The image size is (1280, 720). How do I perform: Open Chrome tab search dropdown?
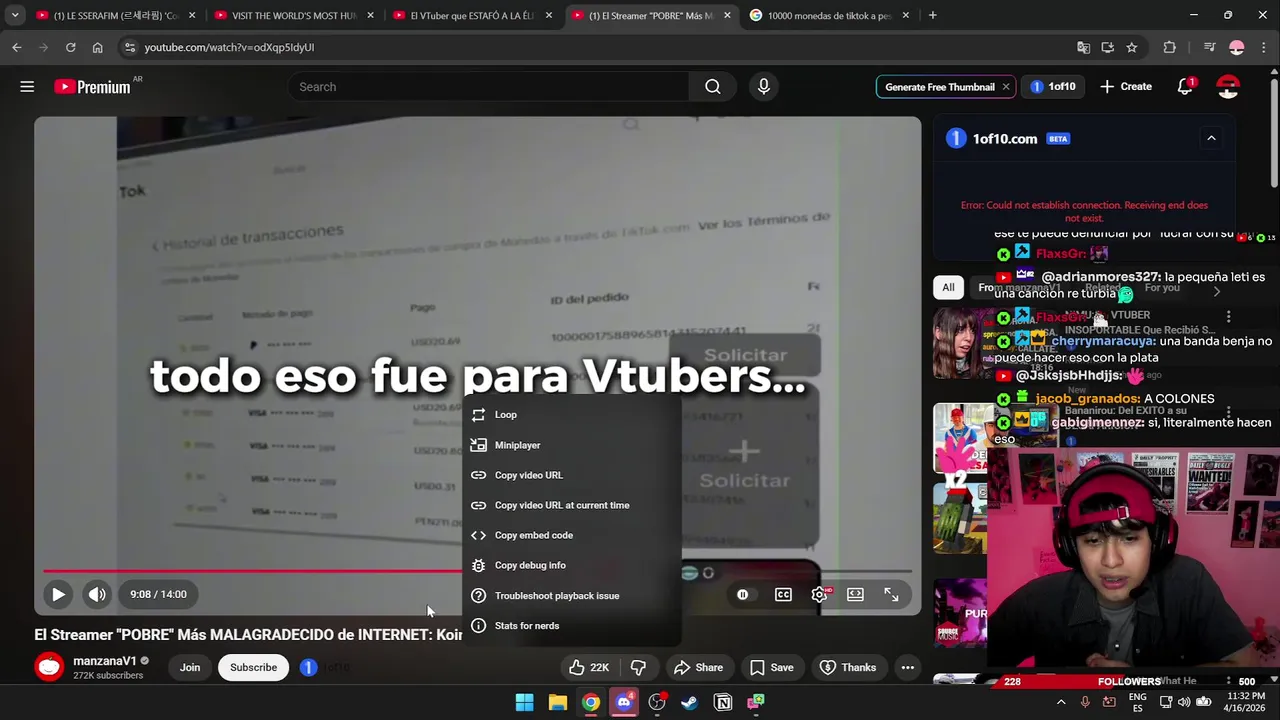coord(15,15)
